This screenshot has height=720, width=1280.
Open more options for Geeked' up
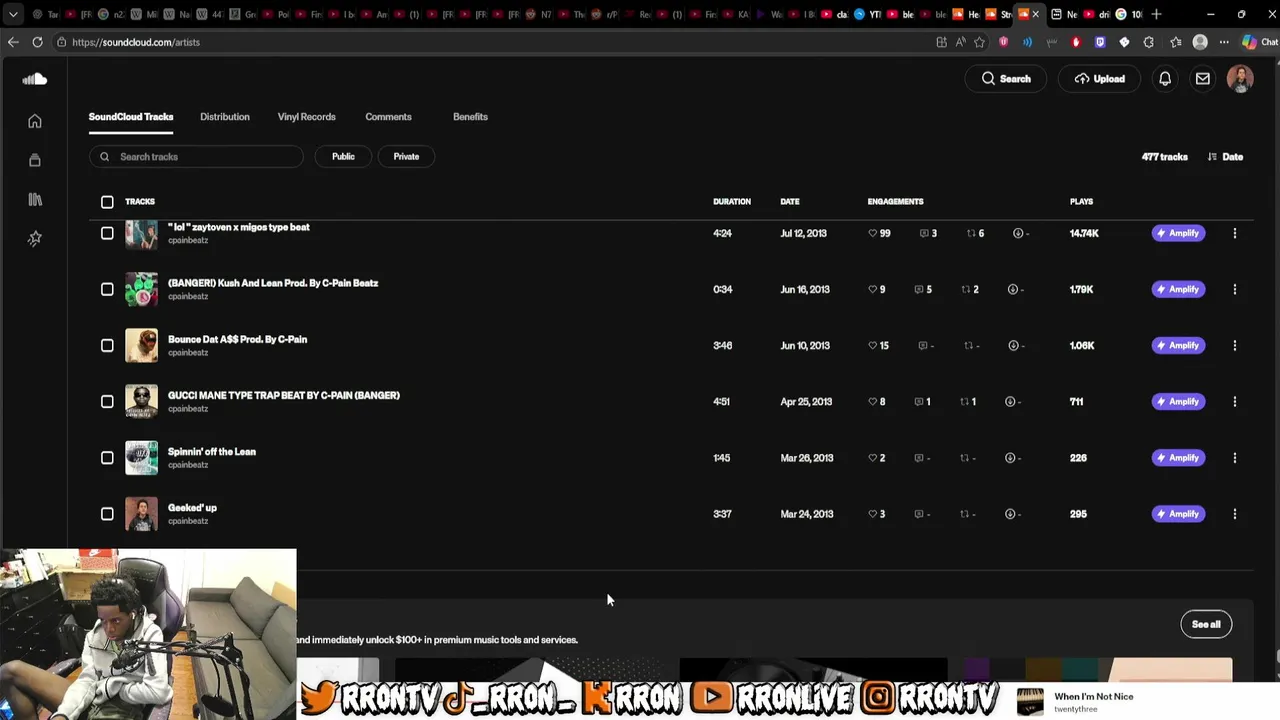pyautogui.click(x=1235, y=514)
